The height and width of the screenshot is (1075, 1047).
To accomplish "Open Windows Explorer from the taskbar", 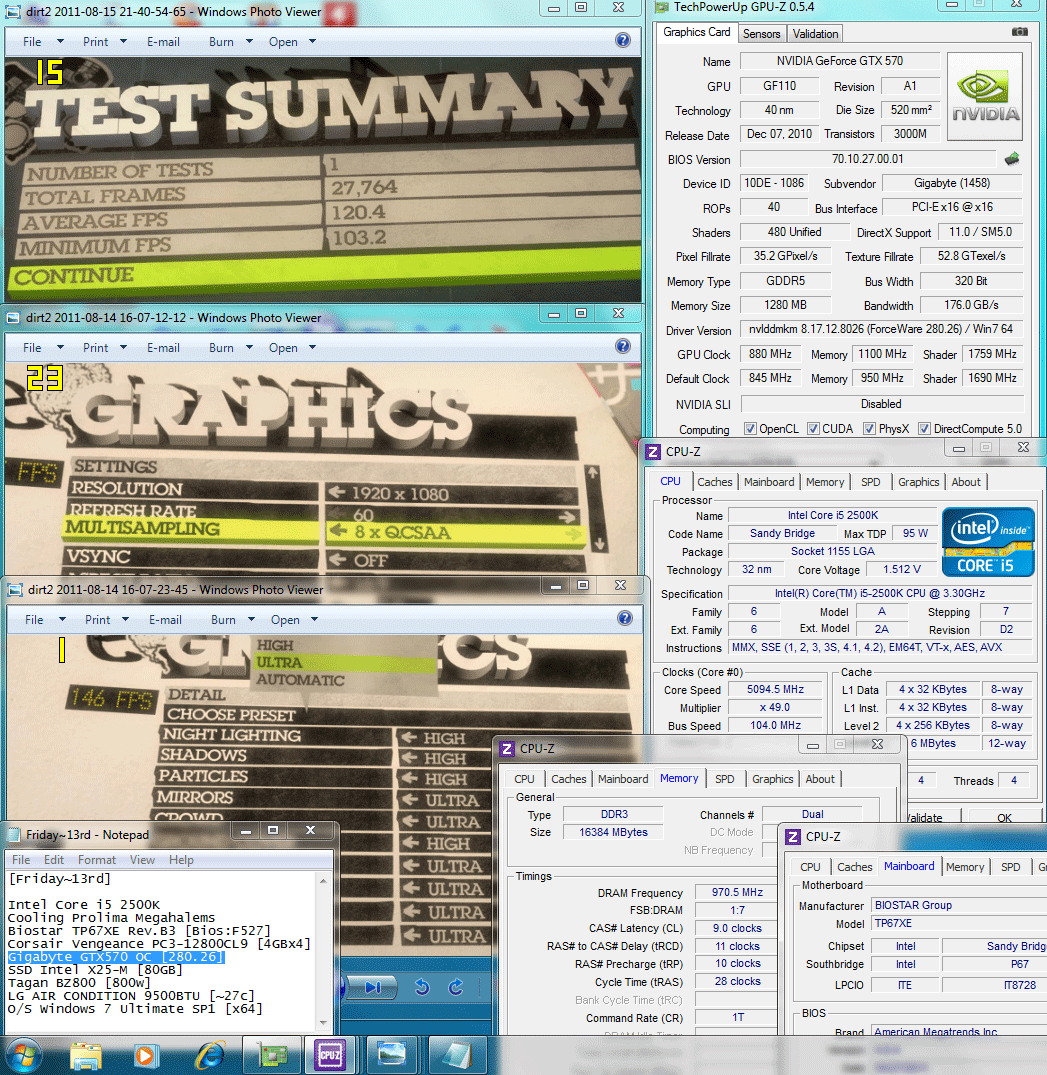I will 86,1056.
